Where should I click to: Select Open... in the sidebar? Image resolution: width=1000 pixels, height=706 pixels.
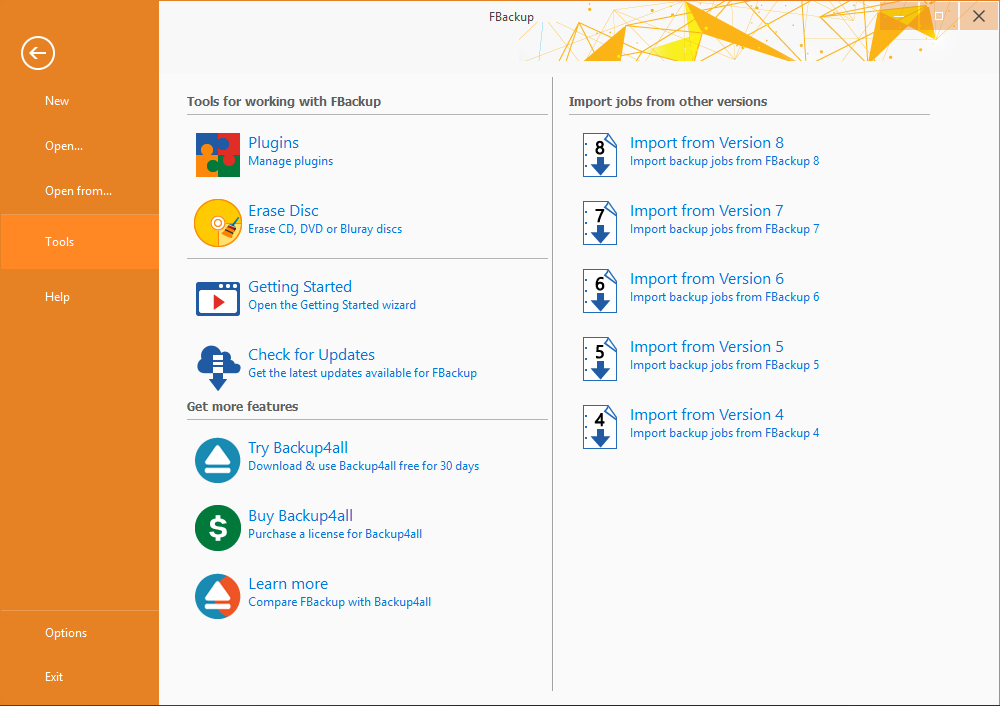point(64,146)
